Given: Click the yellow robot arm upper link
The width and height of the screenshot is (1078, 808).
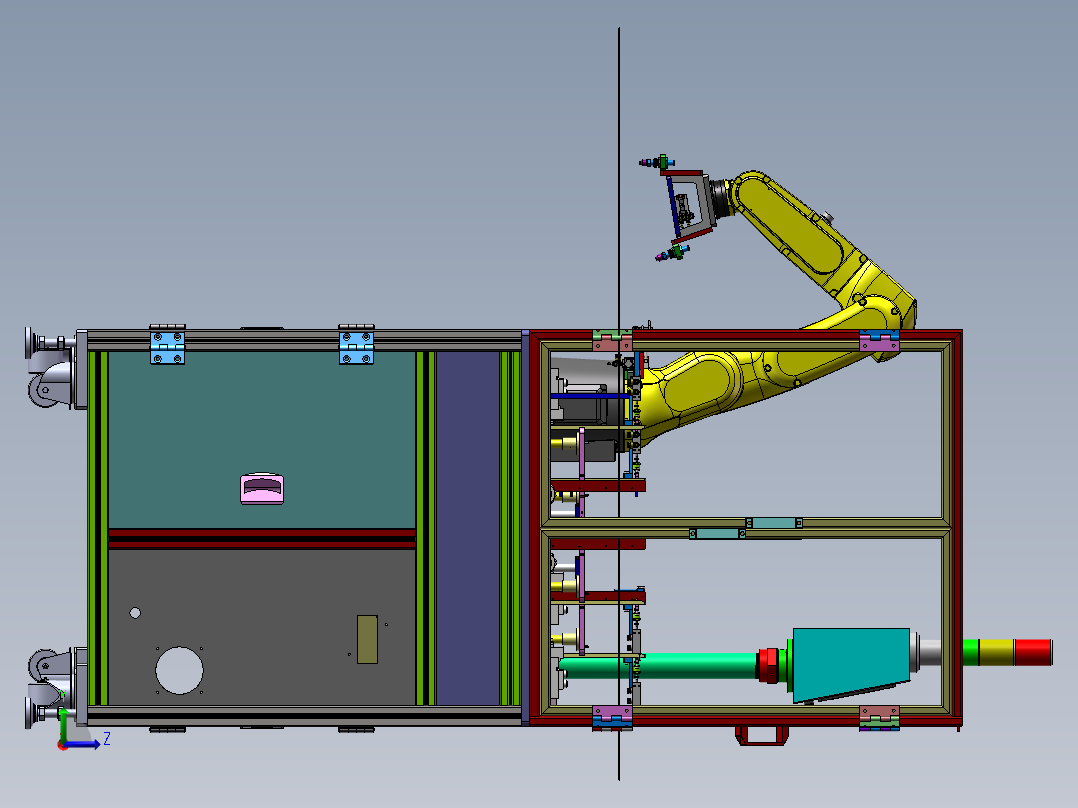Looking at the screenshot, I should click(791, 223).
